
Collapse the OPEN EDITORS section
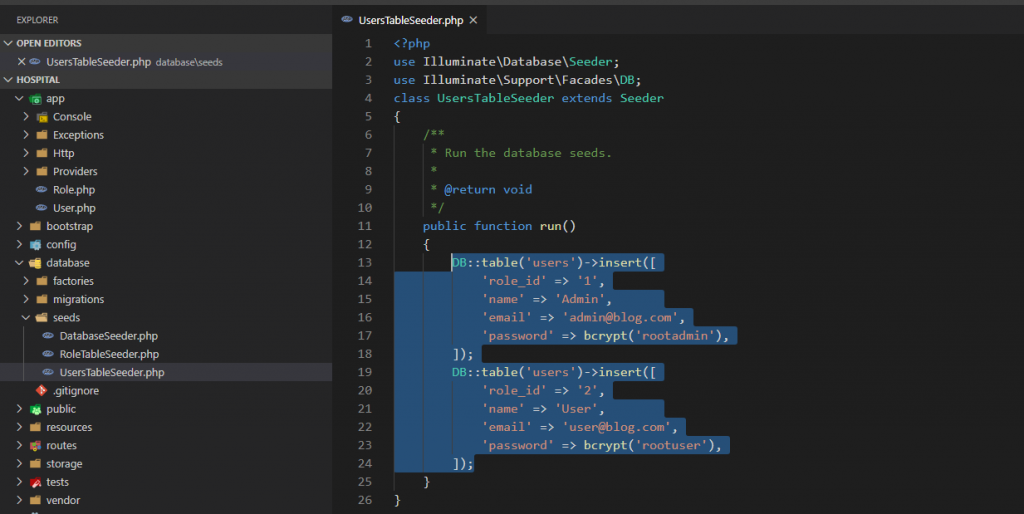pos(9,44)
